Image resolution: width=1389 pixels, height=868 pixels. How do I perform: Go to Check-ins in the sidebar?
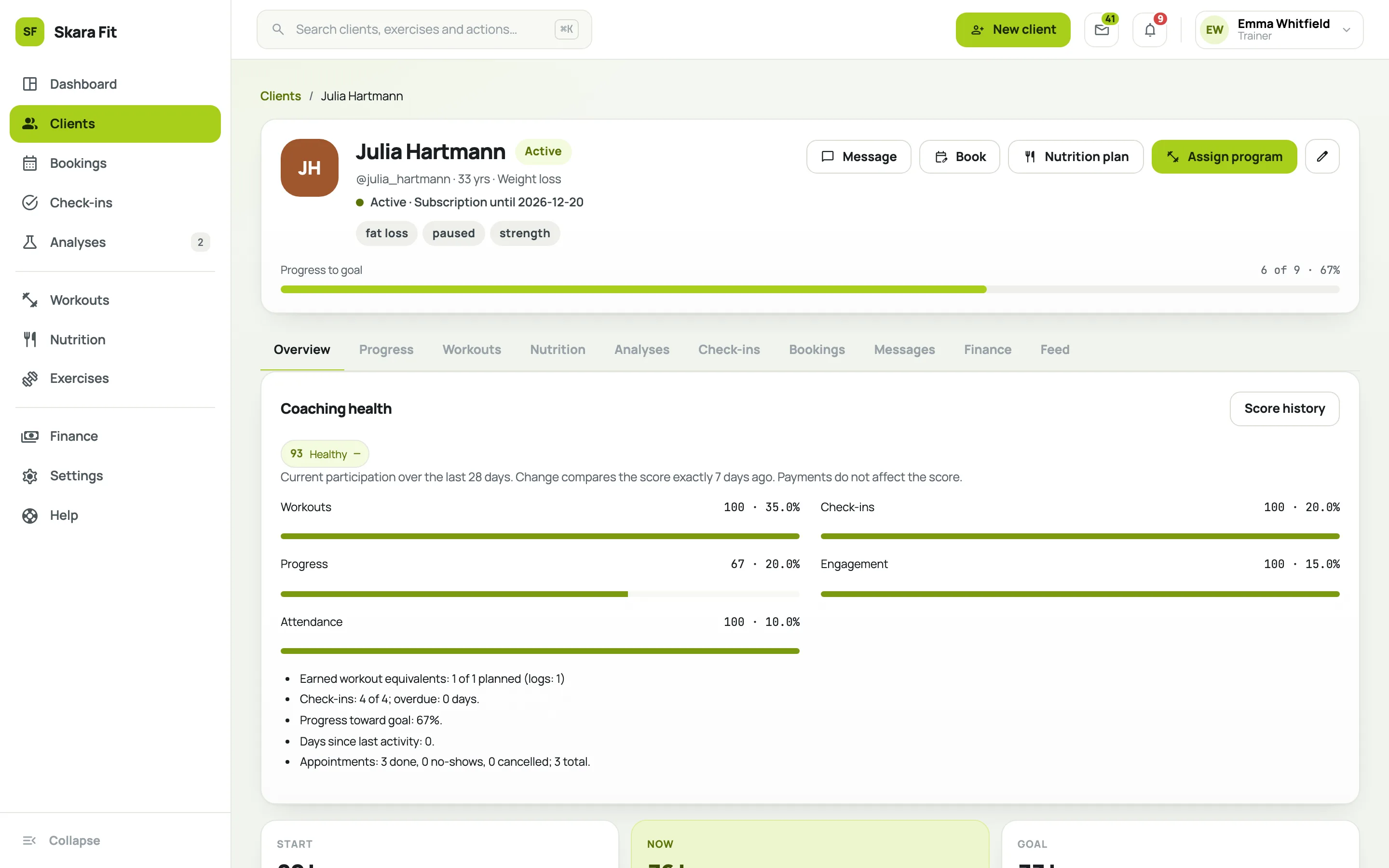115,203
